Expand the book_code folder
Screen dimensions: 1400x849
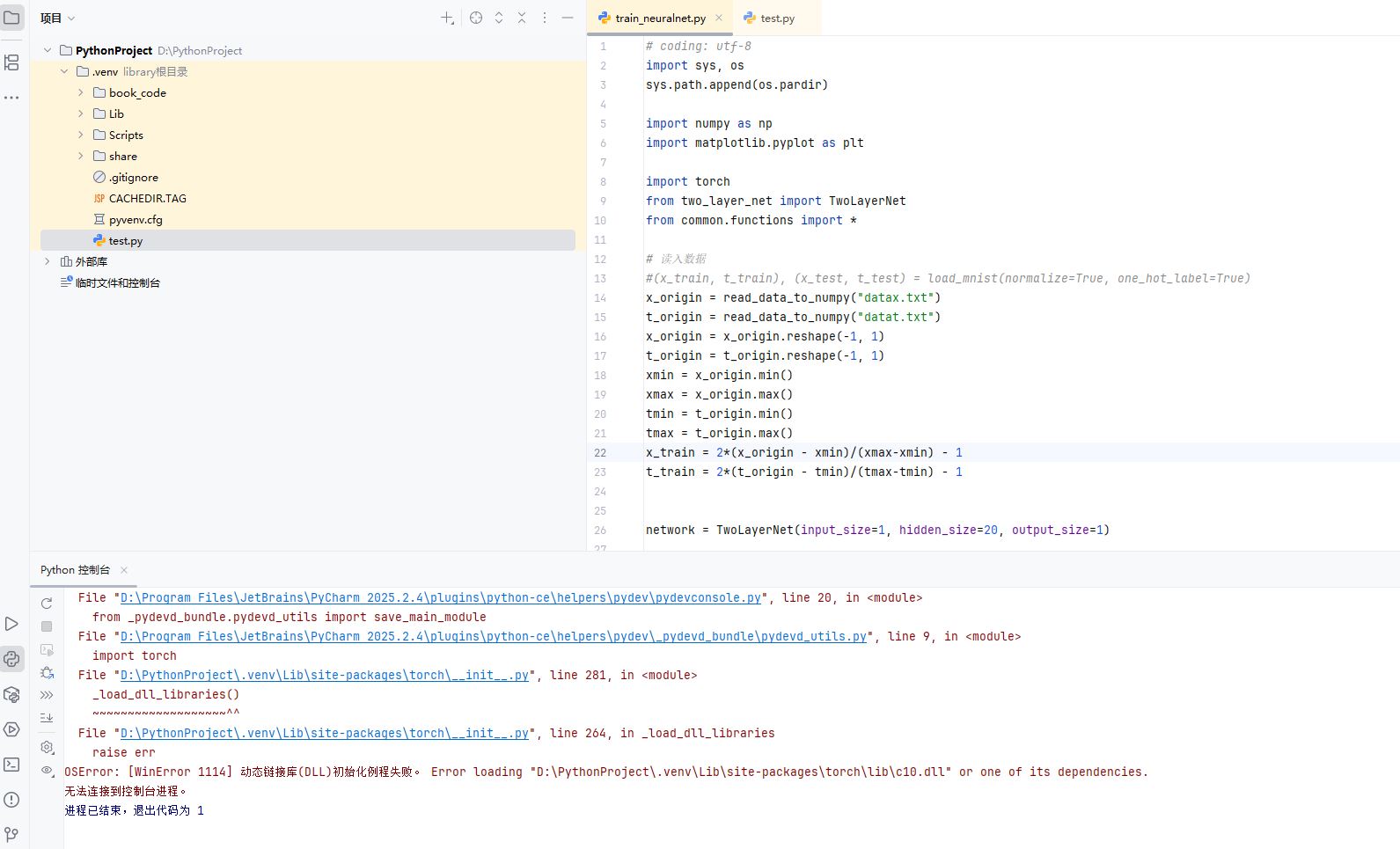tap(81, 92)
